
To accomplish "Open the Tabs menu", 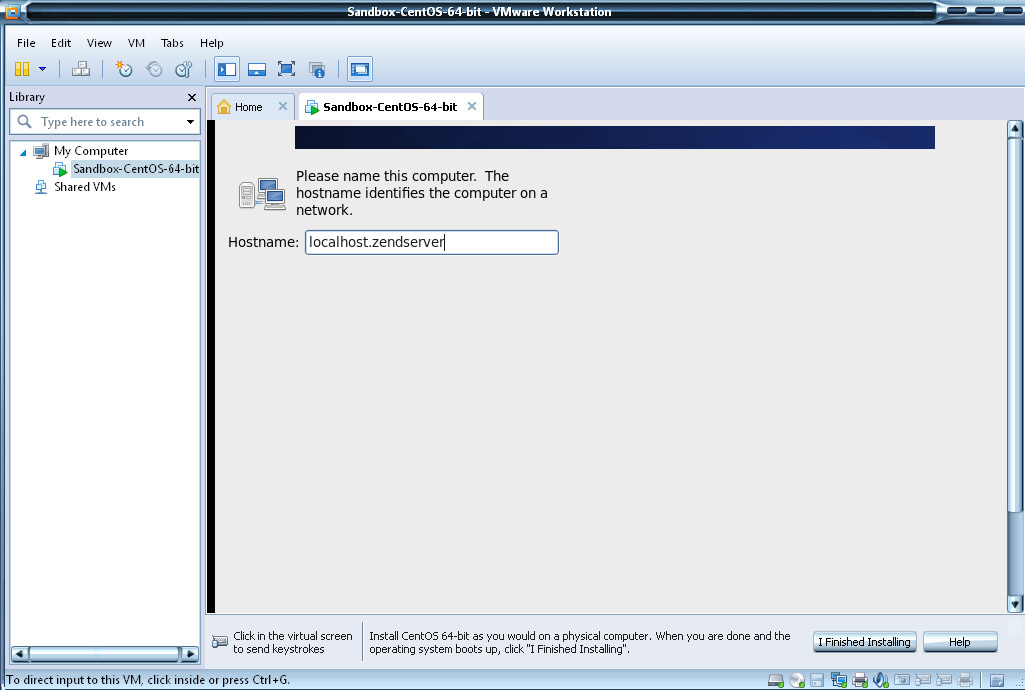I will click(172, 42).
